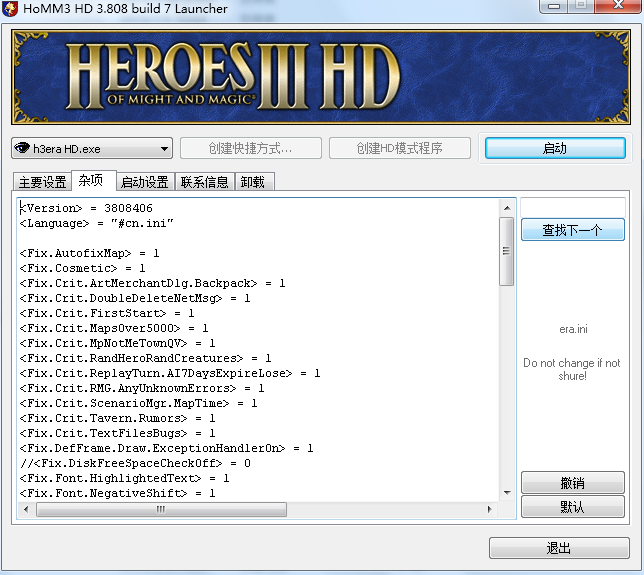This screenshot has height=575, width=644.
Task: Click the 撤销 undo button
Action: coord(573,483)
